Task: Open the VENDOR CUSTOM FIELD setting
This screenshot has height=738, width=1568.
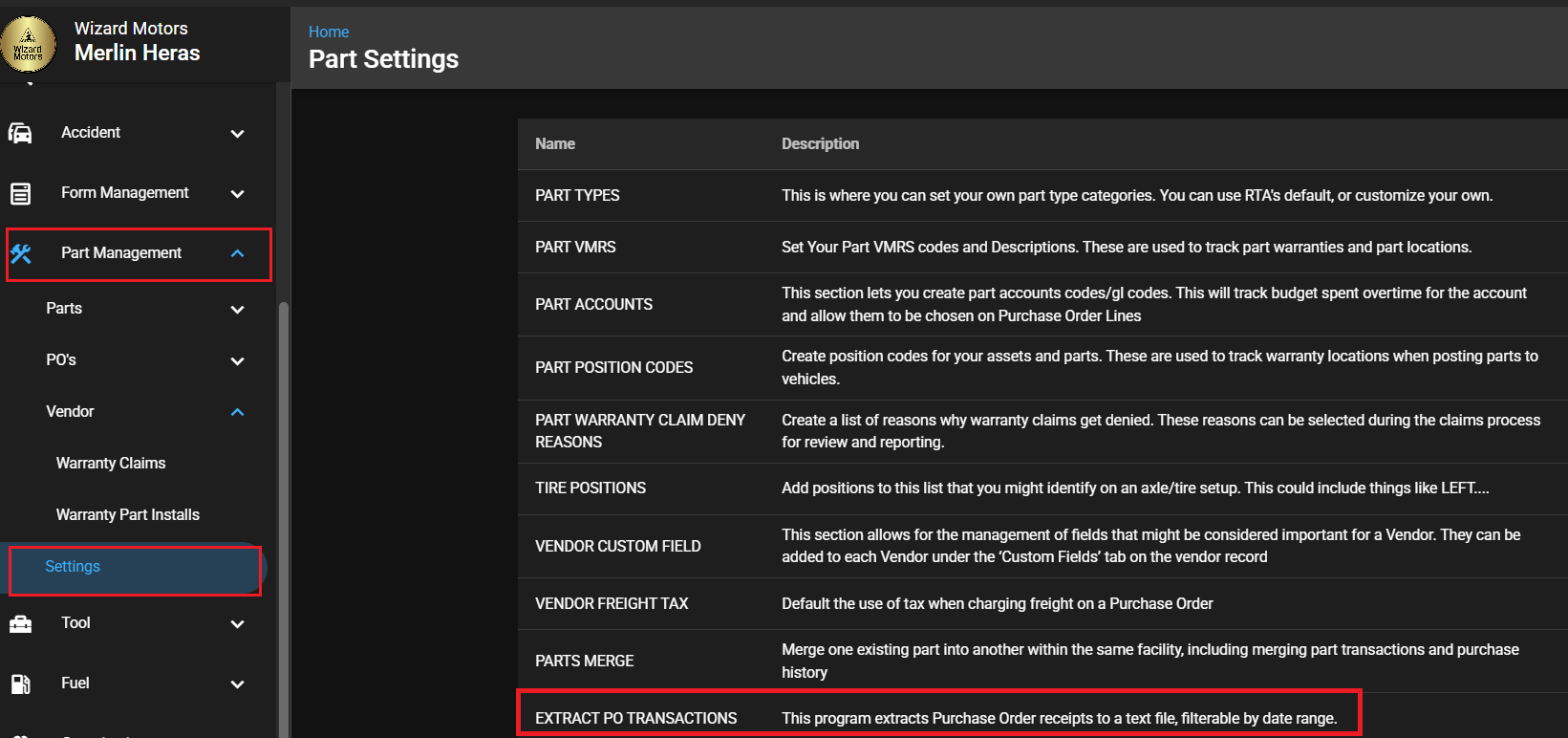Action: tap(618, 547)
